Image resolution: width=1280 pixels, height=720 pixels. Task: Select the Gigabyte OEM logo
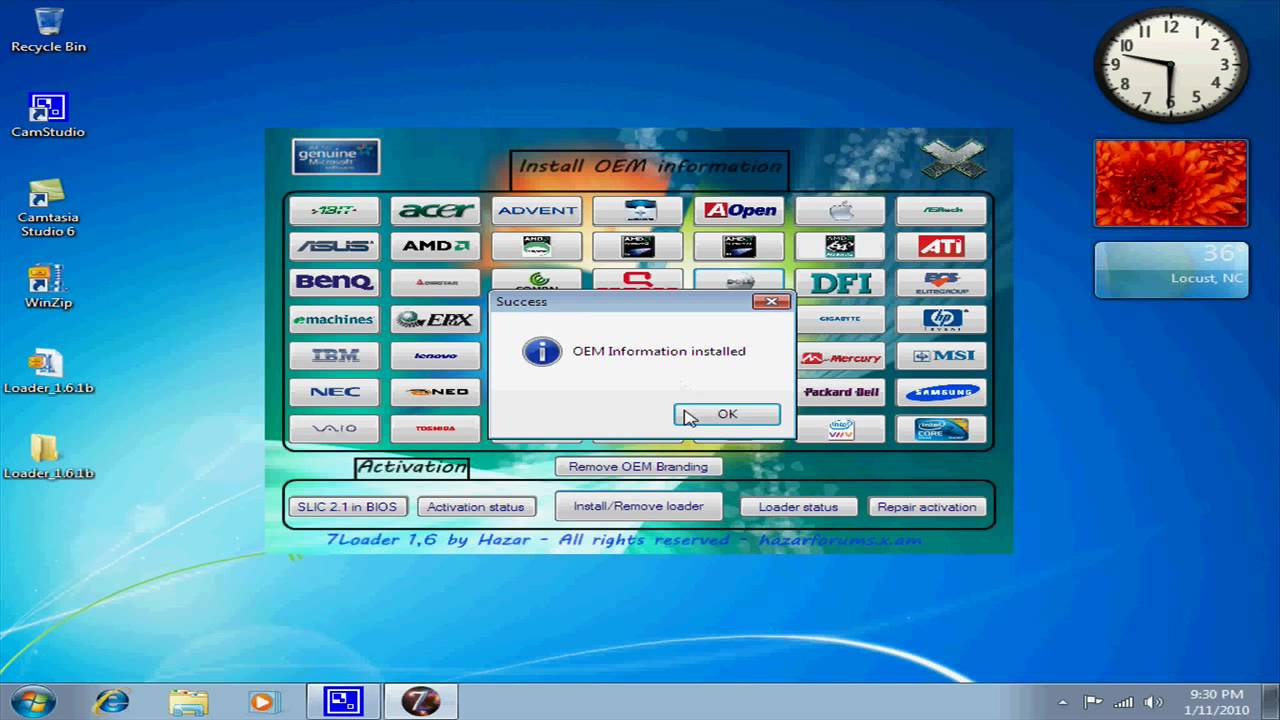coord(841,319)
